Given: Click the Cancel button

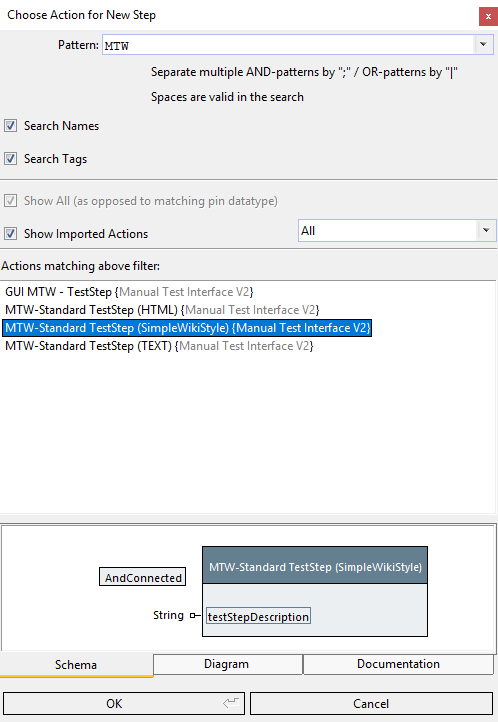Looking at the screenshot, I should pyautogui.click(x=371, y=704).
